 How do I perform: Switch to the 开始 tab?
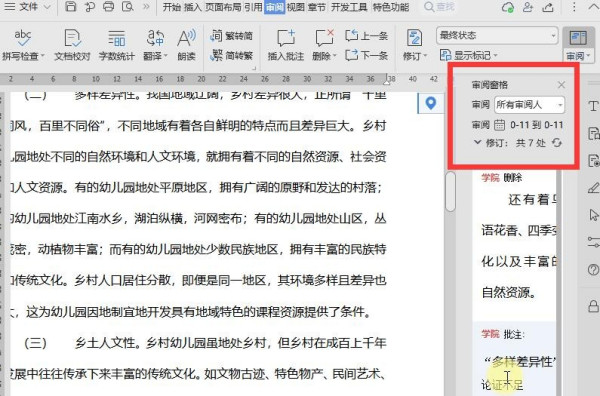coord(171,7)
